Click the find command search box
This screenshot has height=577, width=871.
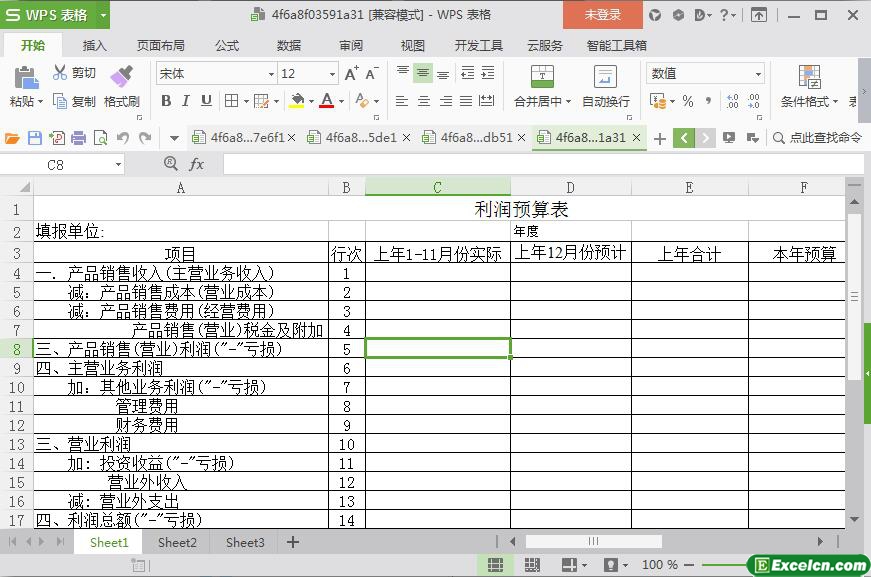point(818,137)
